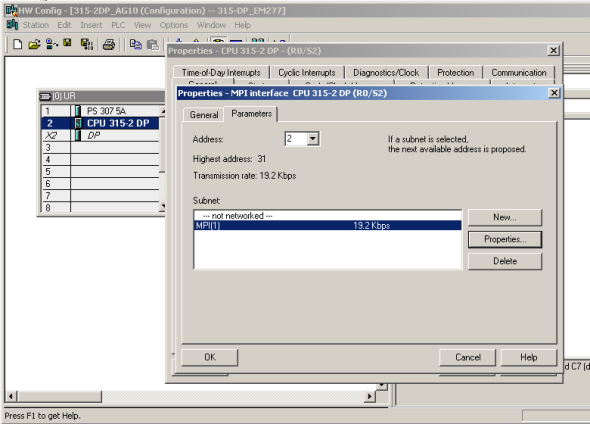Click the Save and Compile icon

87,44
